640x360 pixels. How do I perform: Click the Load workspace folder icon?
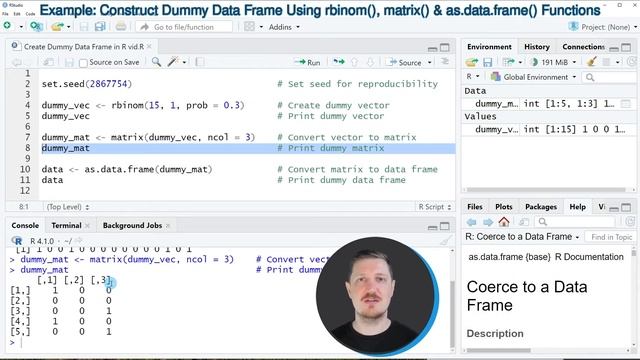(x=471, y=62)
